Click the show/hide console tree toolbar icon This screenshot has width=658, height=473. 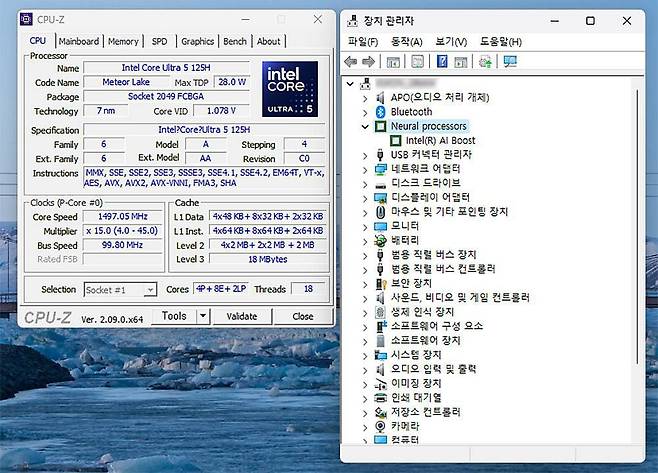click(393, 62)
